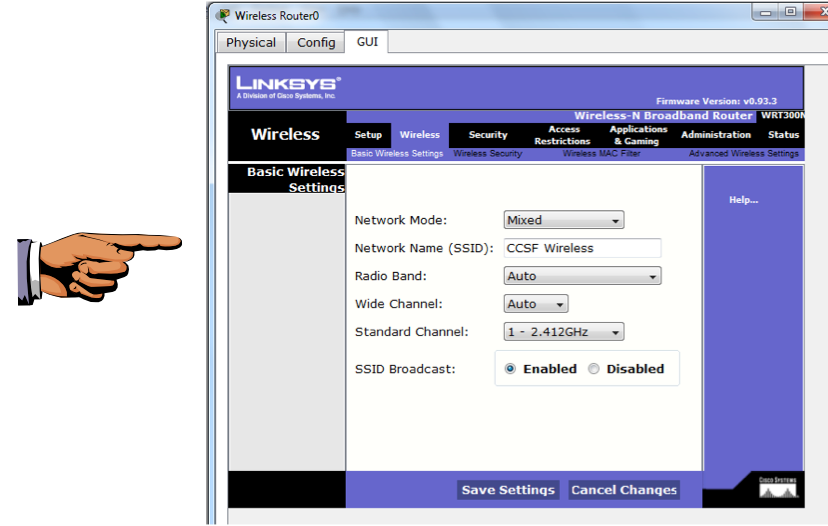Click the Network Mode label
The image size is (828, 526).
[401, 220]
